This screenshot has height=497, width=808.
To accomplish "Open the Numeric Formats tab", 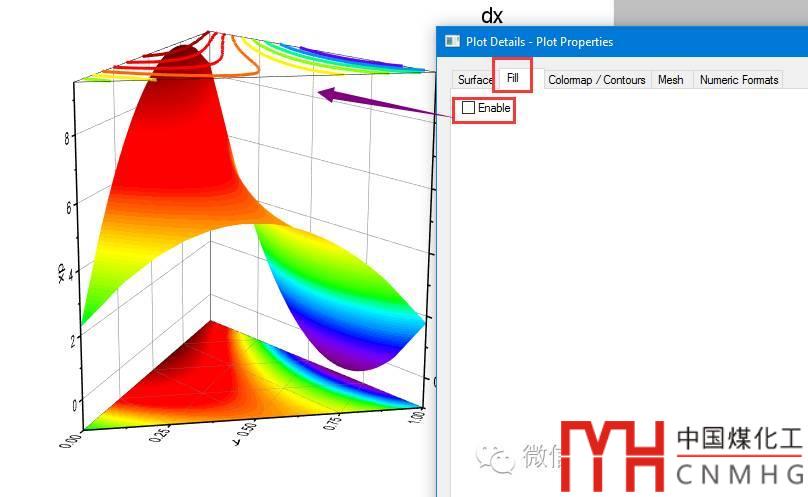I will (739, 80).
